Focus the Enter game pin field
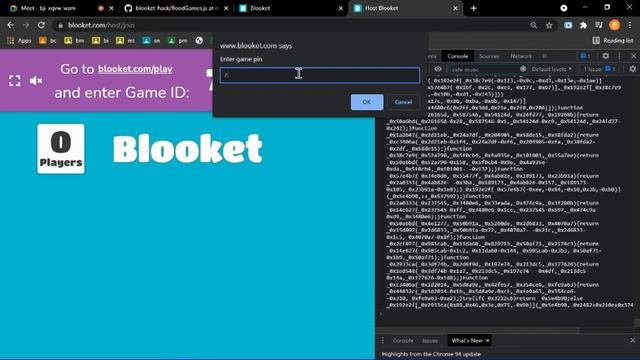The width and height of the screenshot is (640, 360). click(x=320, y=75)
